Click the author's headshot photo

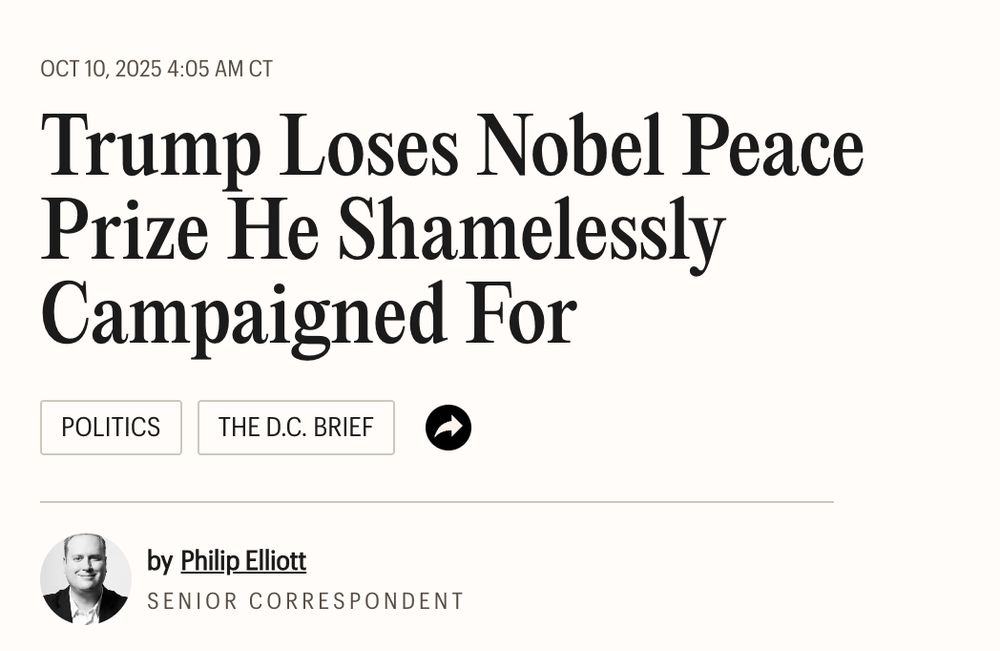85,579
